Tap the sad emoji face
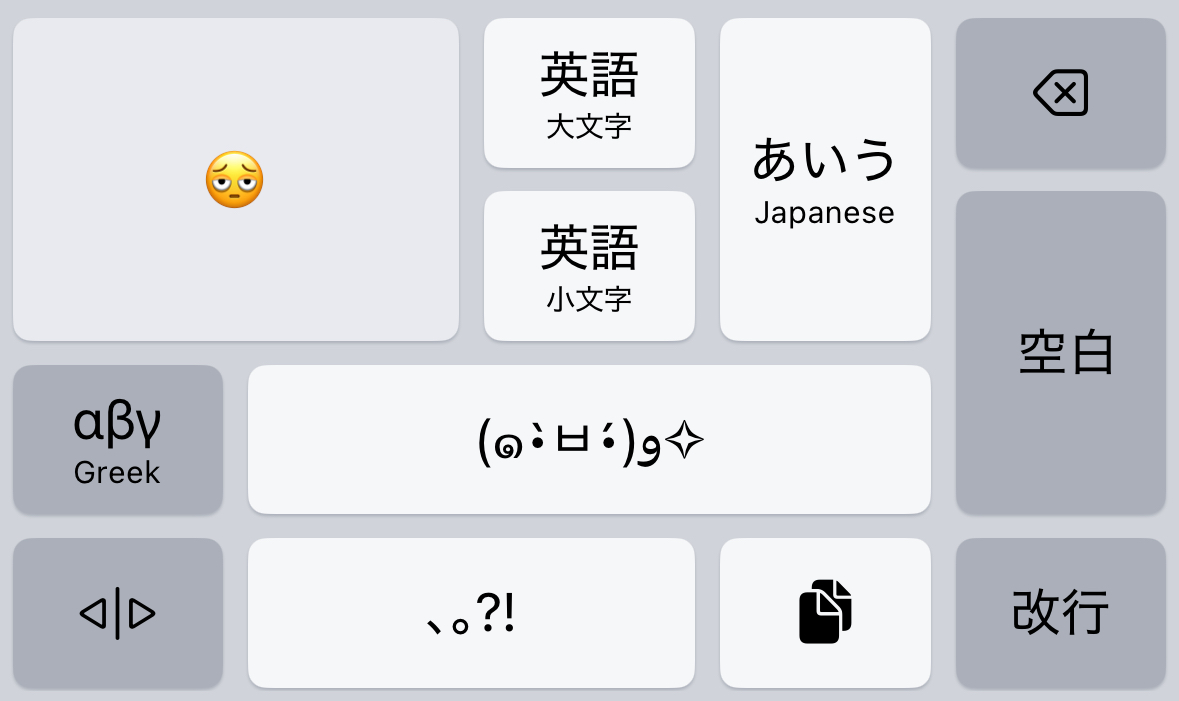 (235, 180)
